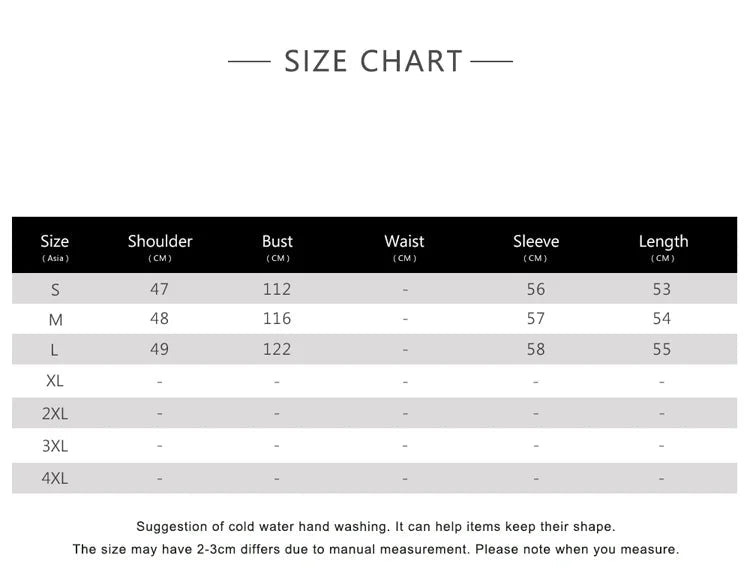Click the SIZE CHART title
Viewport: 750px width, 585px height.
(x=373, y=61)
